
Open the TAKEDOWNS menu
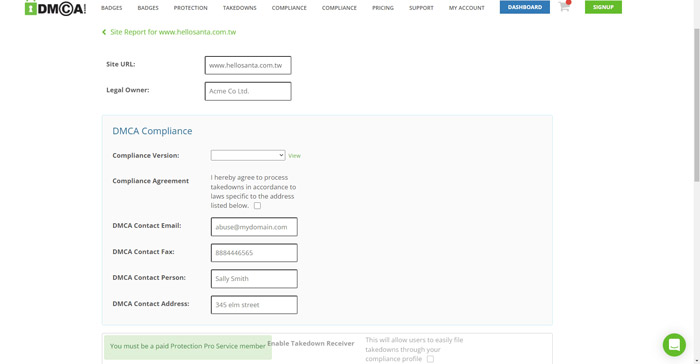pos(240,8)
